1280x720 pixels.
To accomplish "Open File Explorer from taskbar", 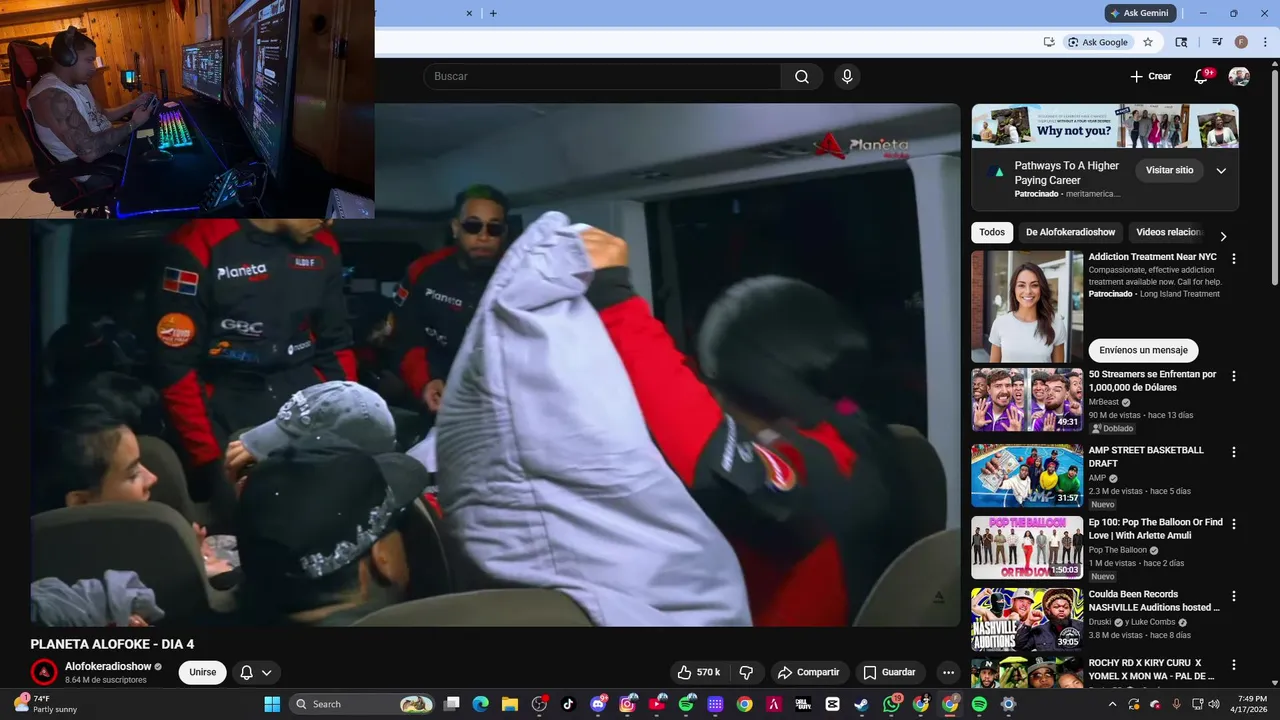I will click(510, 704).
